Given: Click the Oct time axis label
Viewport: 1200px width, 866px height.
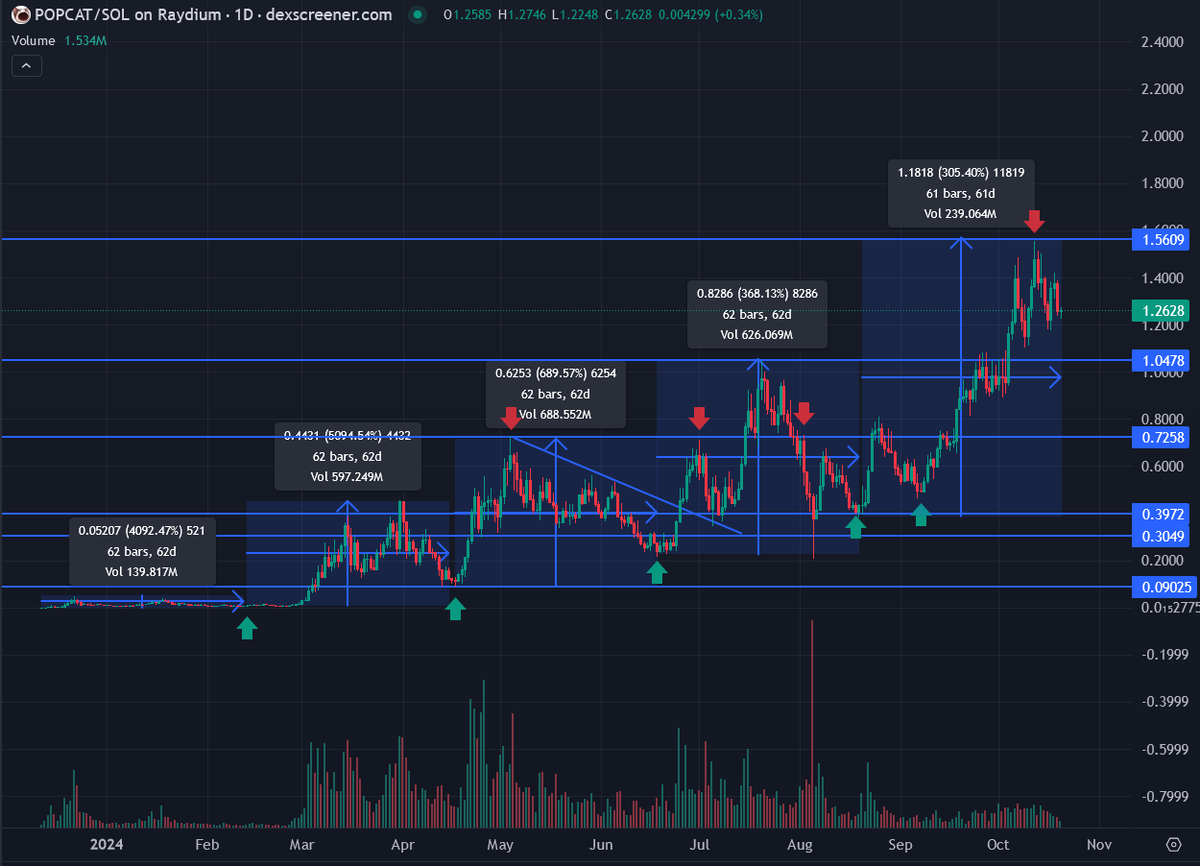Looking at the screenshot, I should tap(1000, 845).
